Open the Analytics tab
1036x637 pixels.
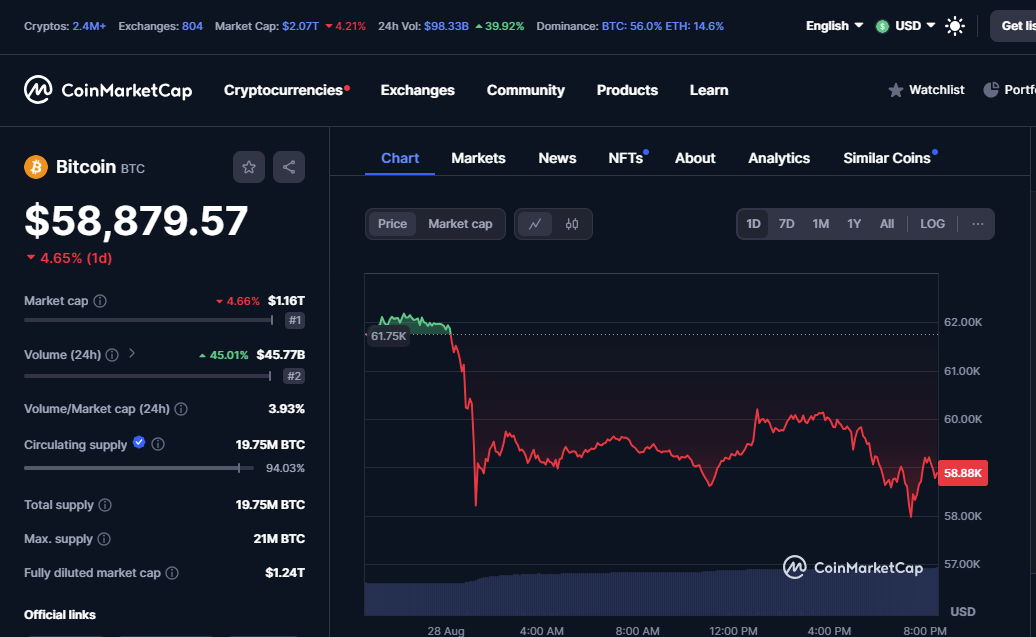[x=779, y=159]
